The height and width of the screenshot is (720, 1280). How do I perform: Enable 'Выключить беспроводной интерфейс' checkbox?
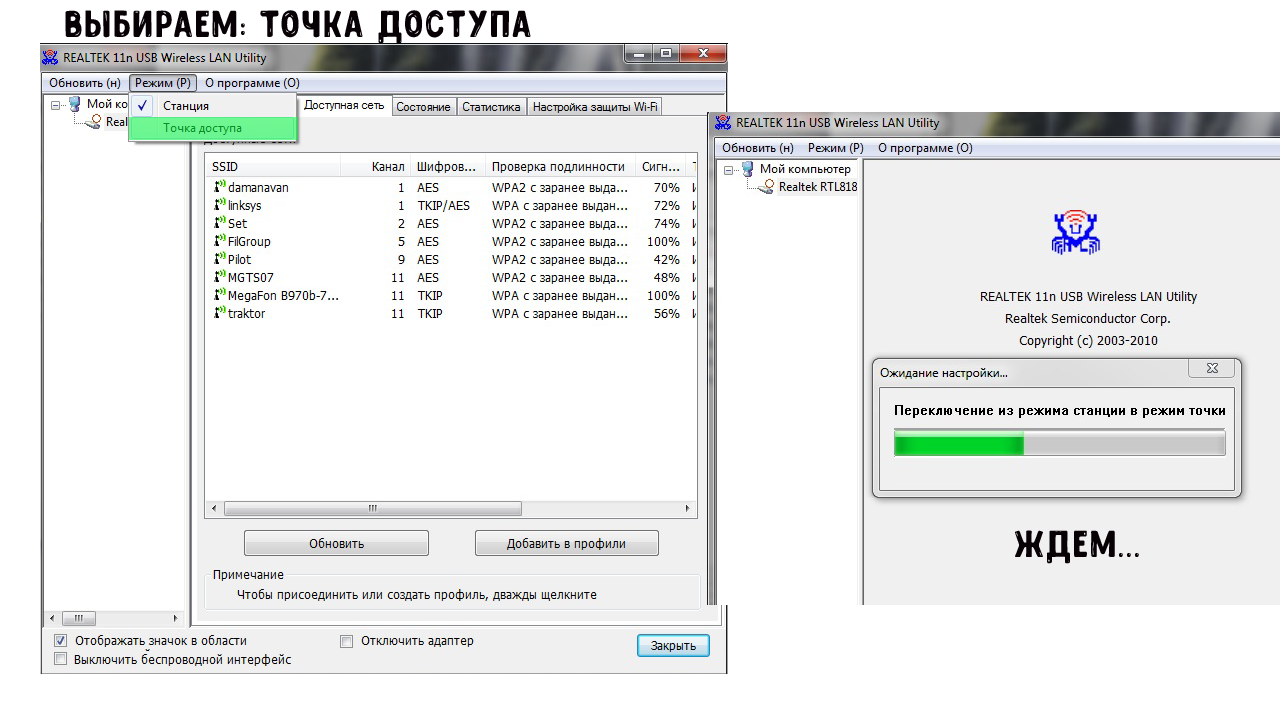[x=61, y=660]
